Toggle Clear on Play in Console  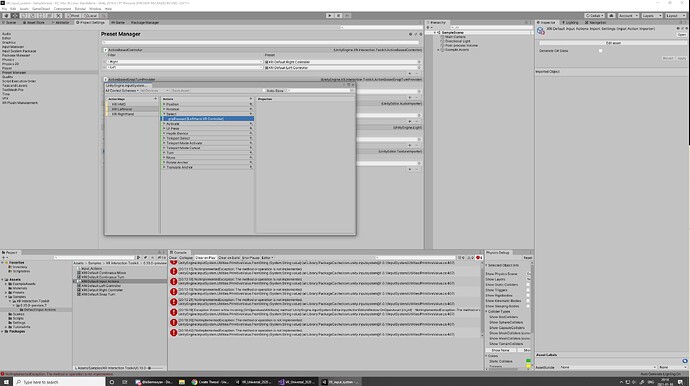[x=205, y=257]
